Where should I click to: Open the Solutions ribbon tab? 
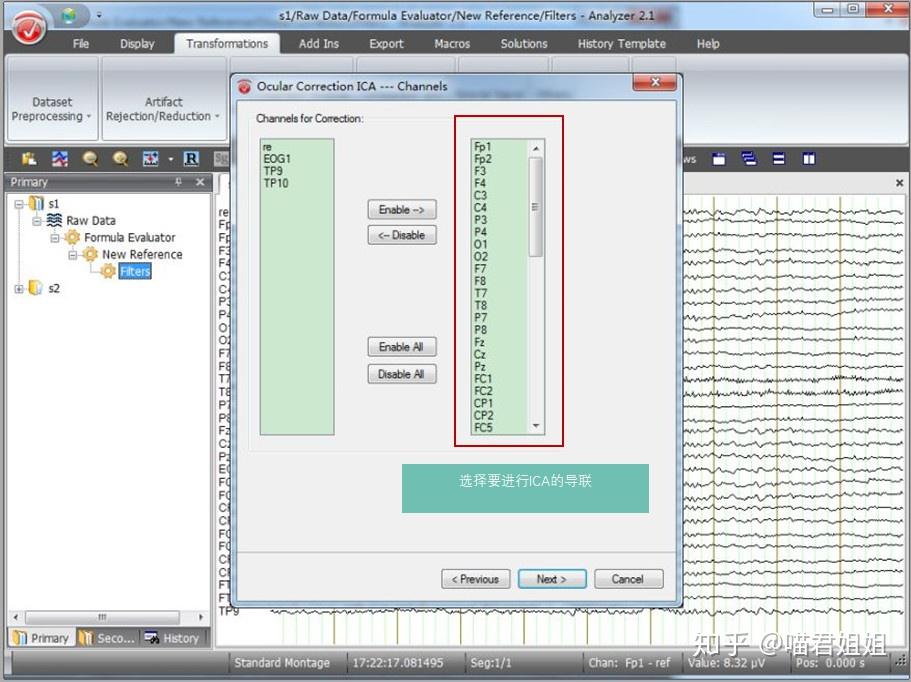coord(524,44)
